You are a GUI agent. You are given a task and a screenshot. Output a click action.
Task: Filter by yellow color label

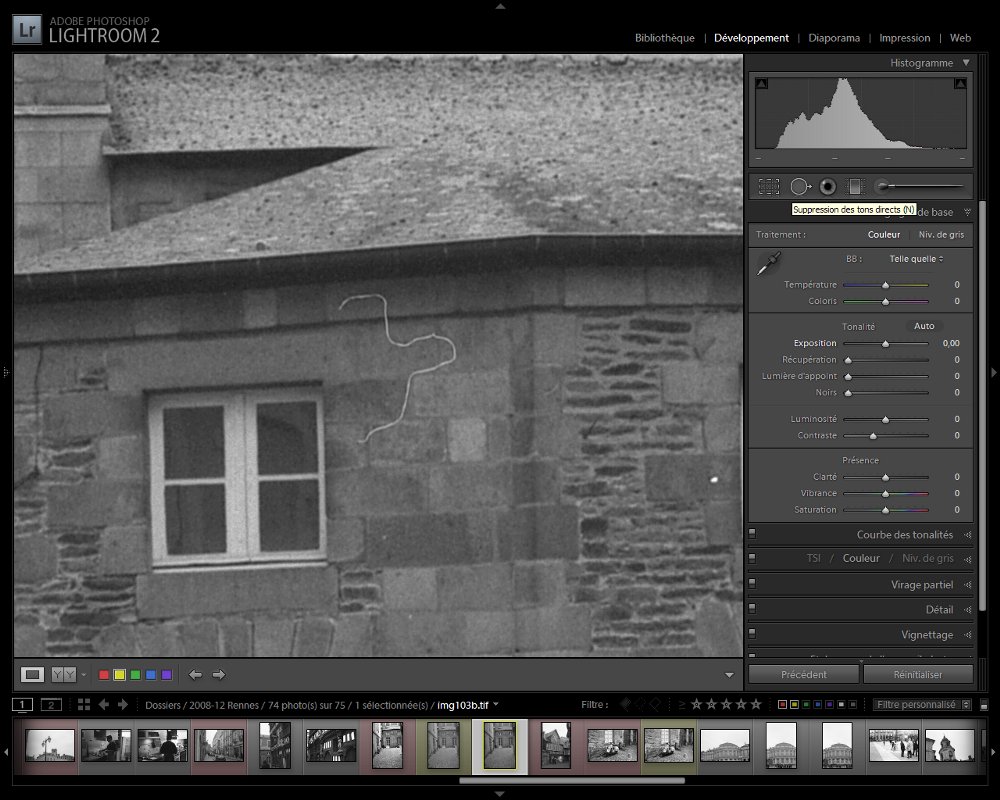pyautogui.click(x=794, y=704)
